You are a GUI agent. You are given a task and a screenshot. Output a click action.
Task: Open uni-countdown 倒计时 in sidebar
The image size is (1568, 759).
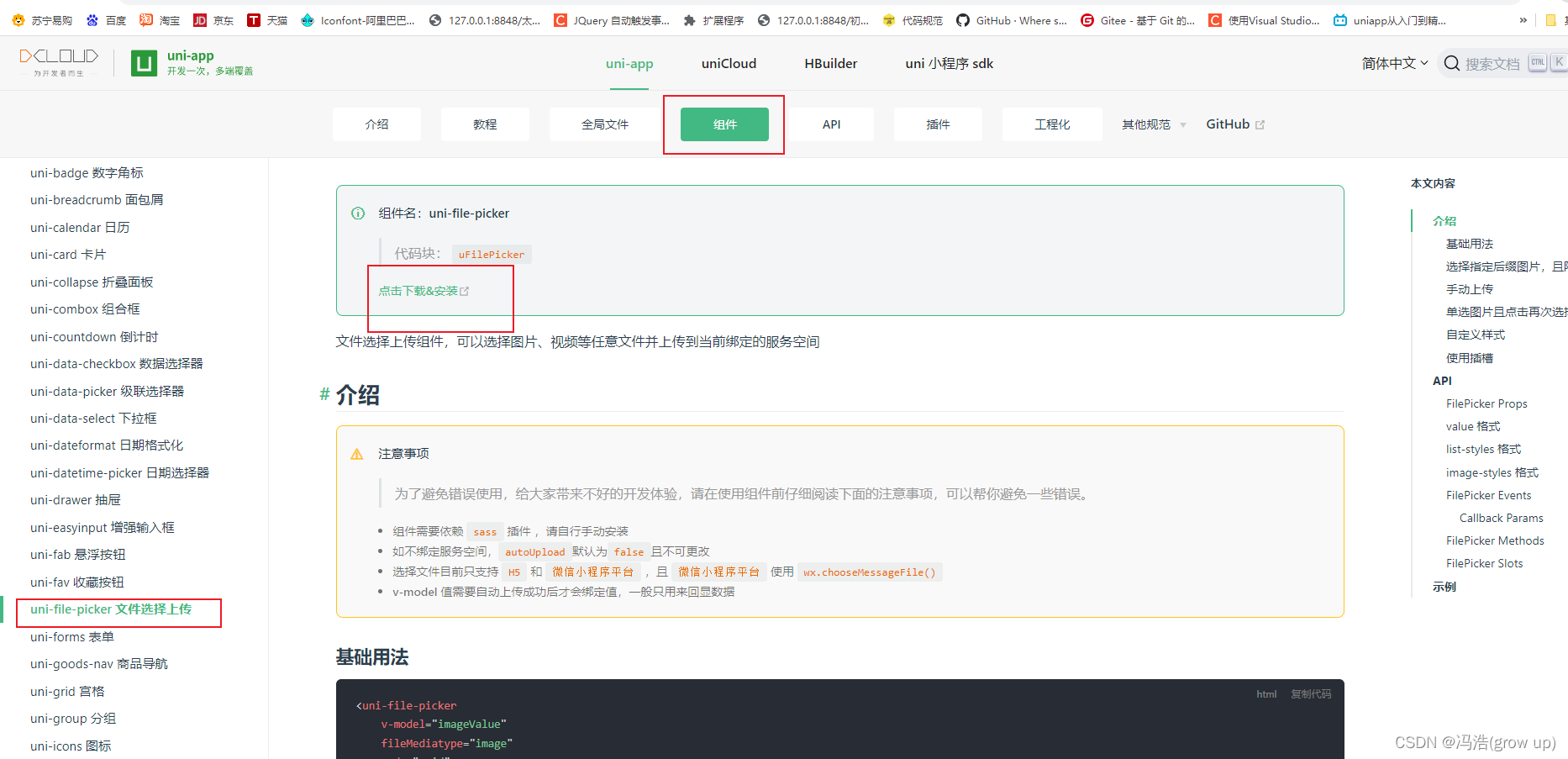94,337
